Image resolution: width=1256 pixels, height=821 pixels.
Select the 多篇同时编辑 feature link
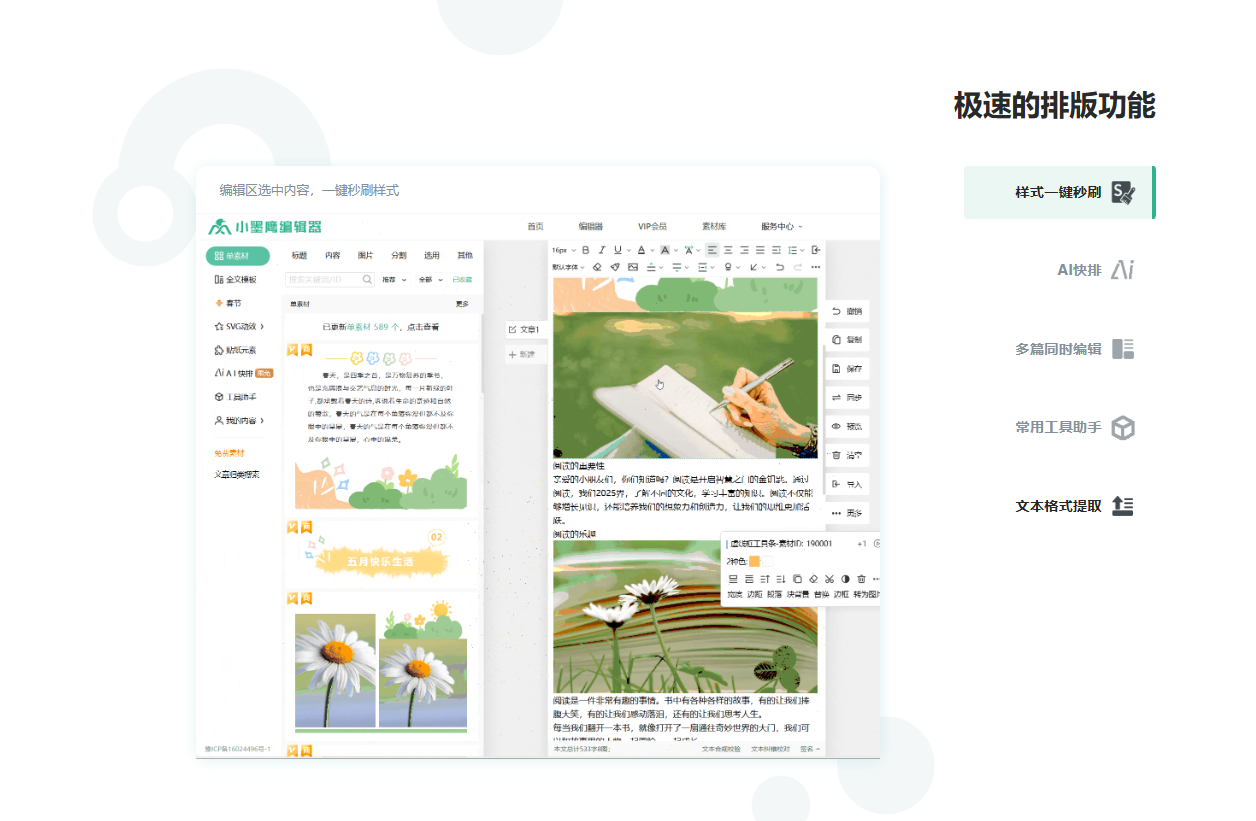(x=1058, y=349)
